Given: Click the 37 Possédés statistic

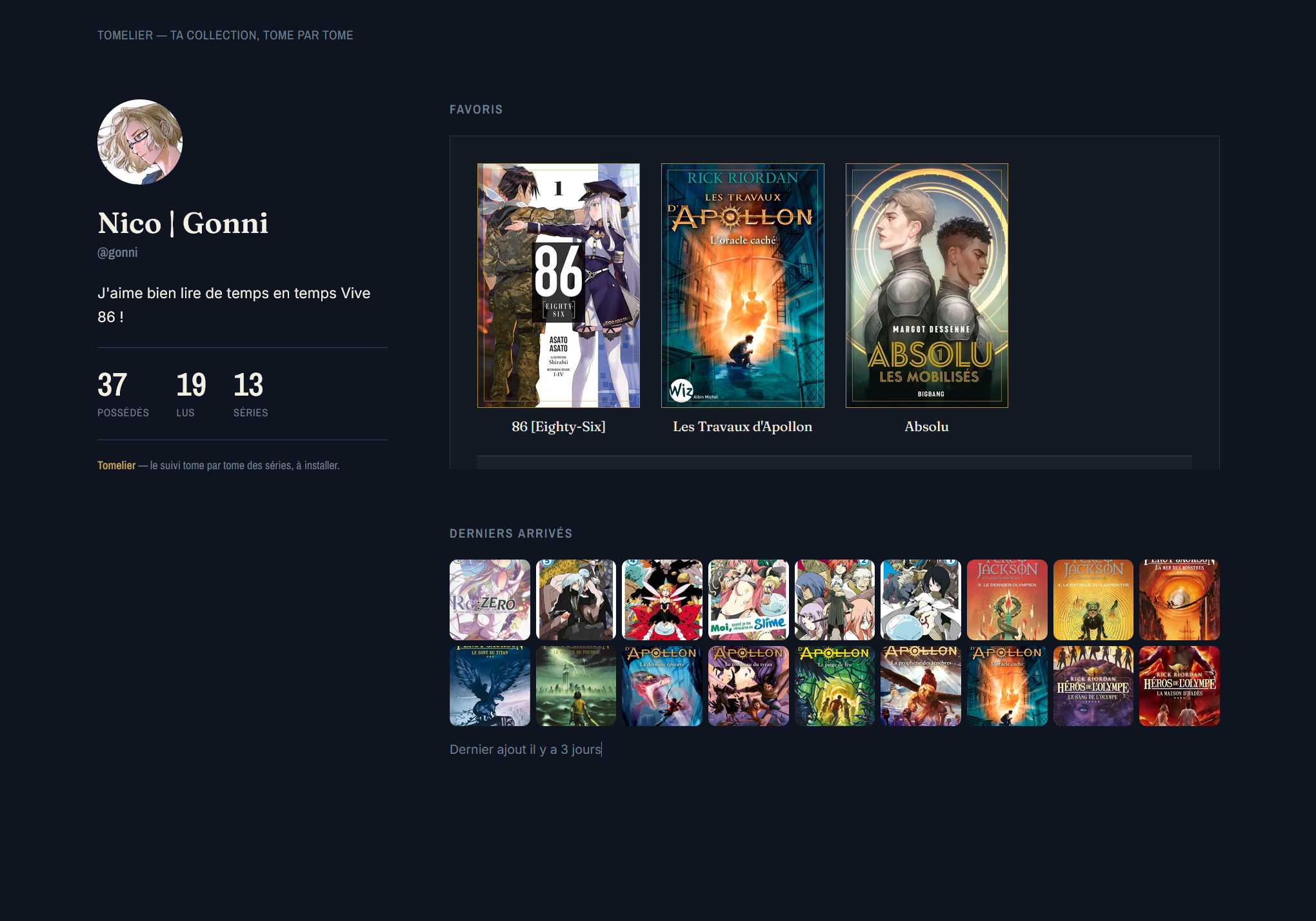Looking at the screenshot, I should click(123, 394).
